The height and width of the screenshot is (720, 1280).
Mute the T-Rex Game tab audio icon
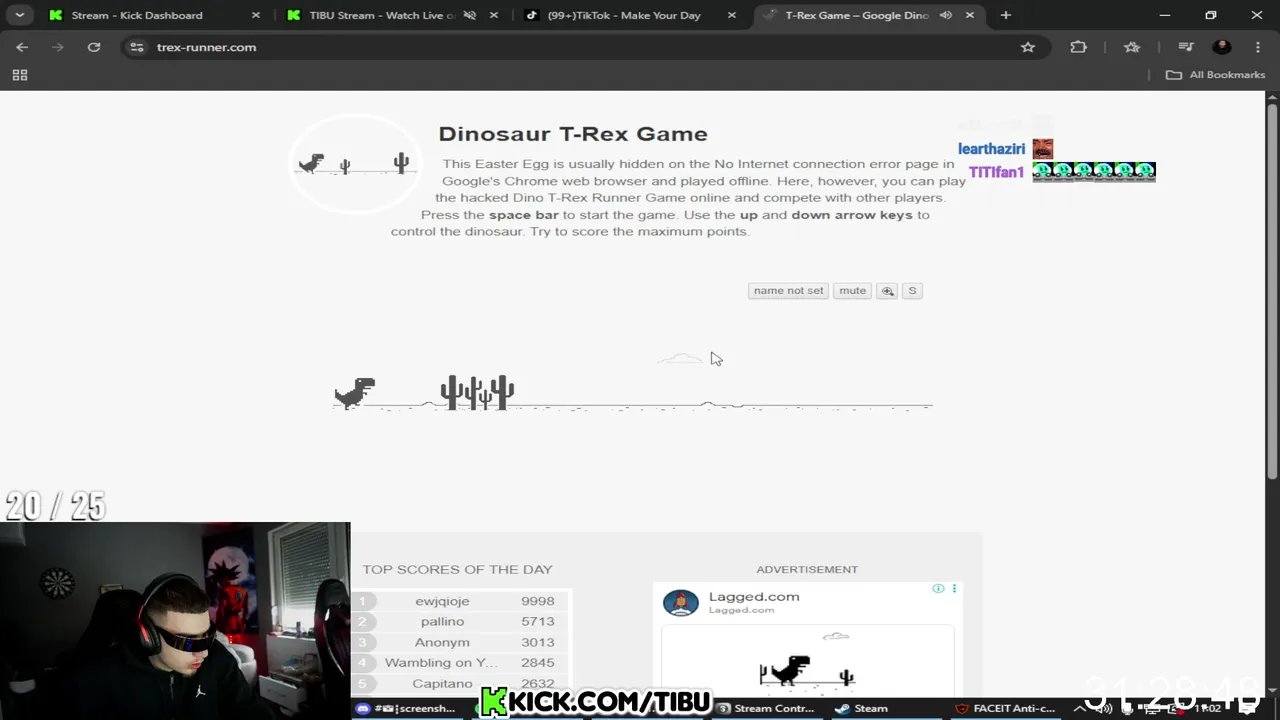(946, 15)
